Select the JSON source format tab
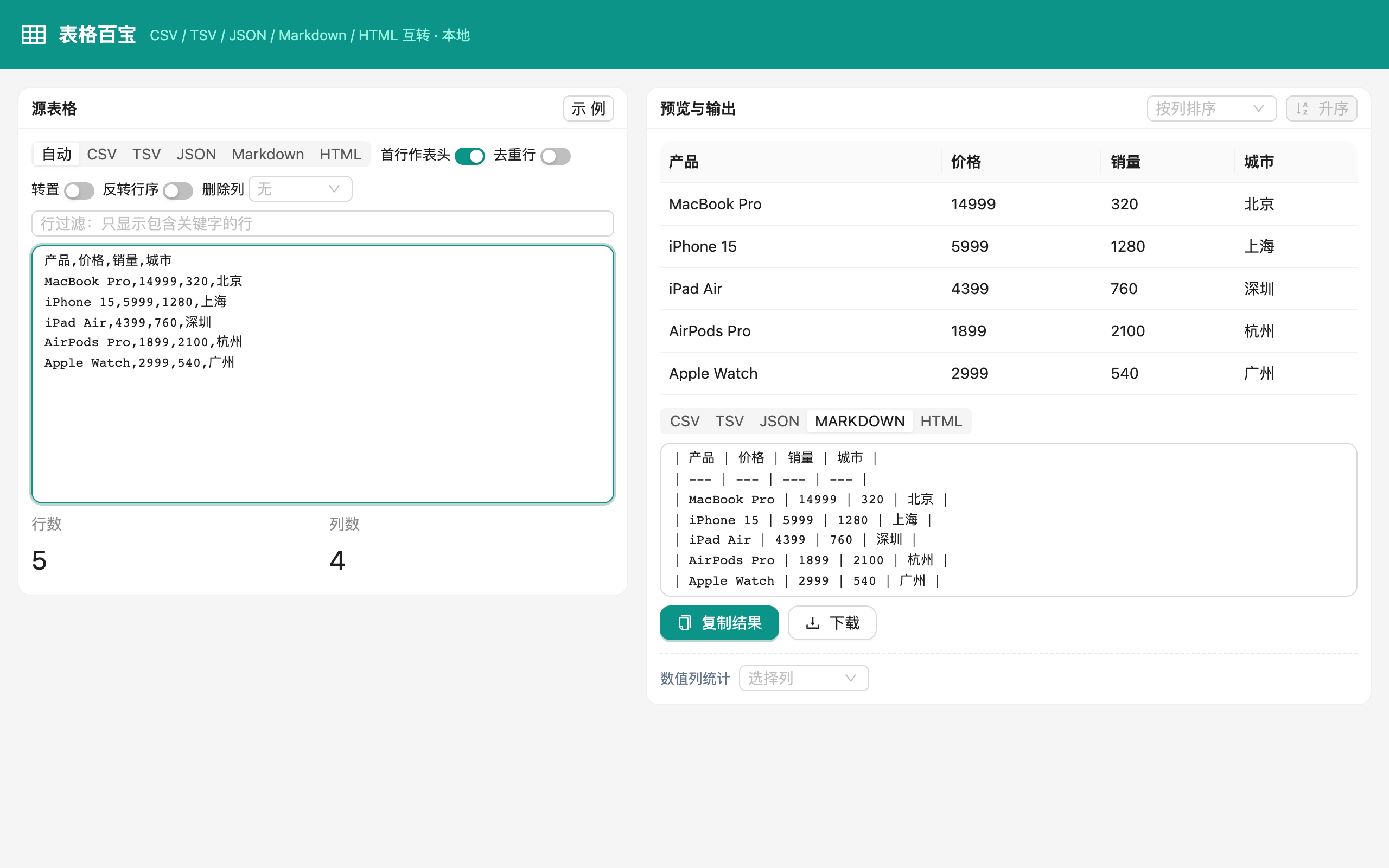1389x868 pixels. [196, 155]
